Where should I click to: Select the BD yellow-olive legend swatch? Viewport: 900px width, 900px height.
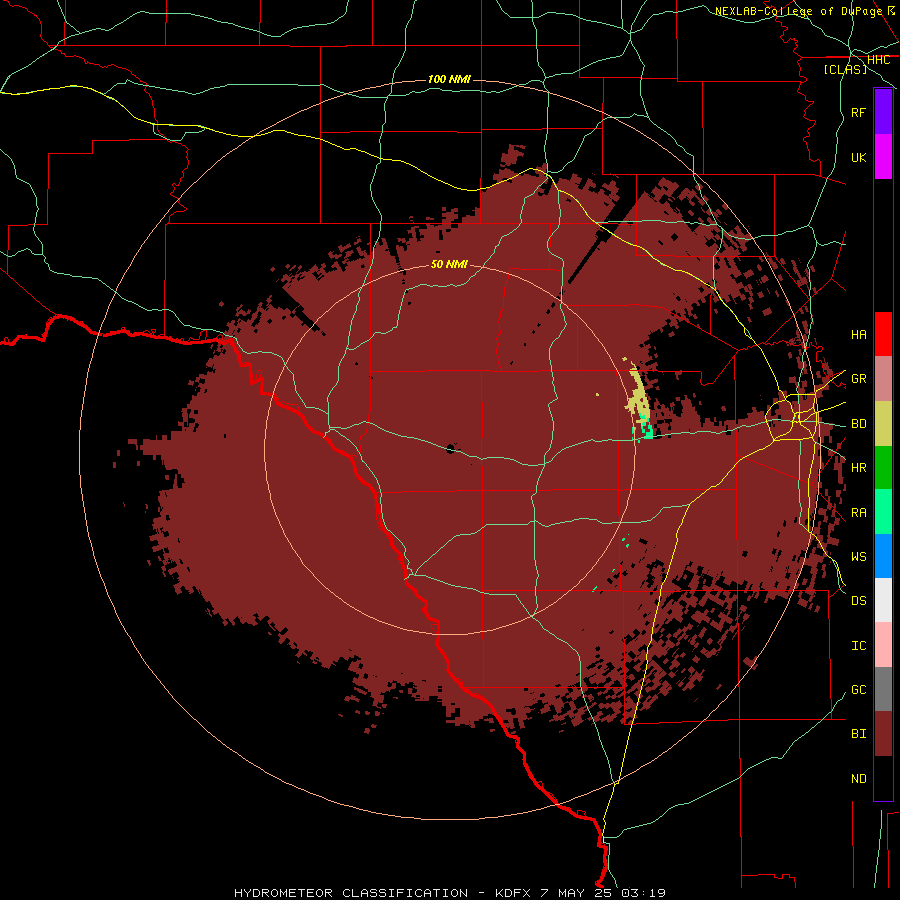pos(883,423)
